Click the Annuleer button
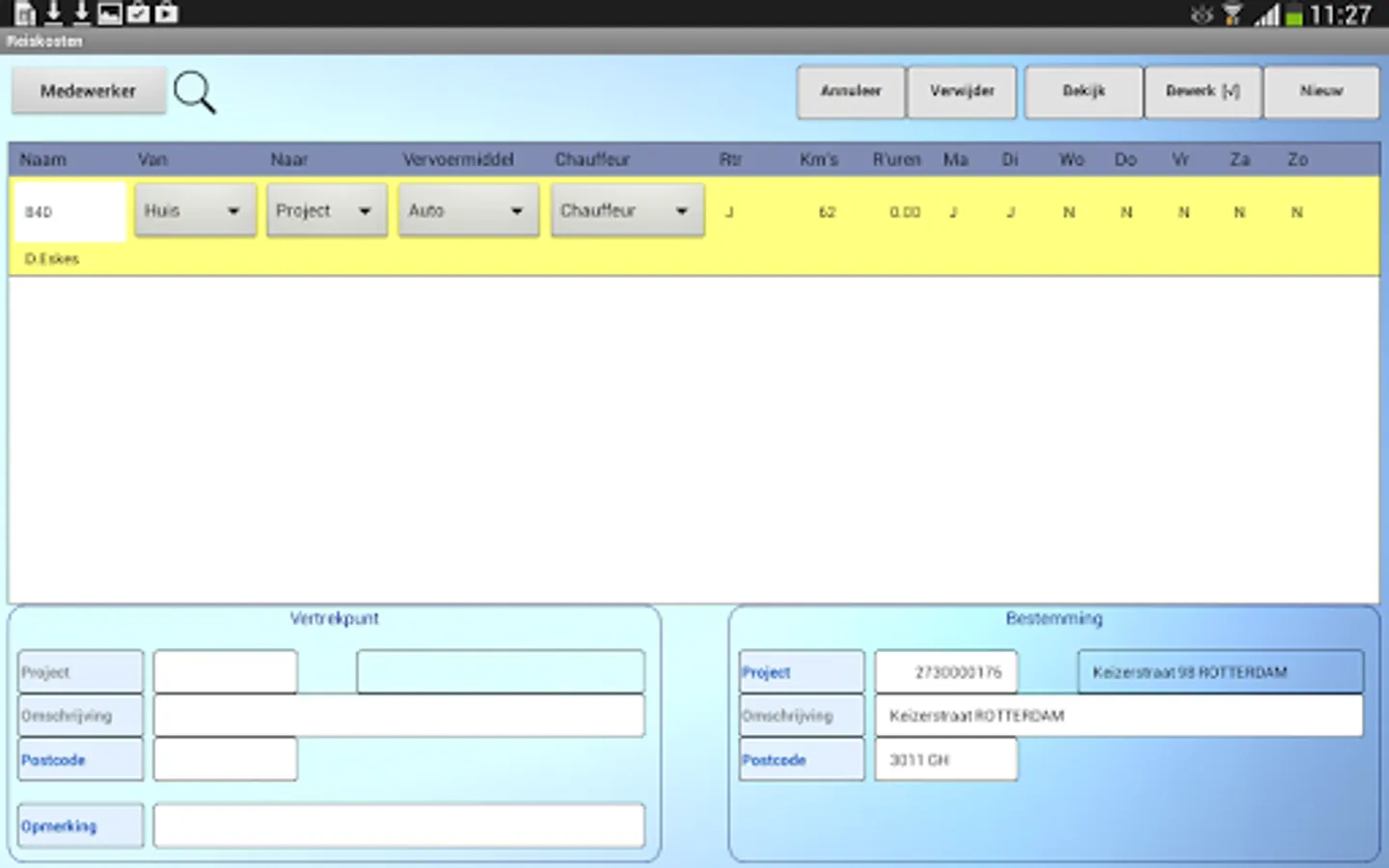The image size is (1389, 868). point(851,92)
